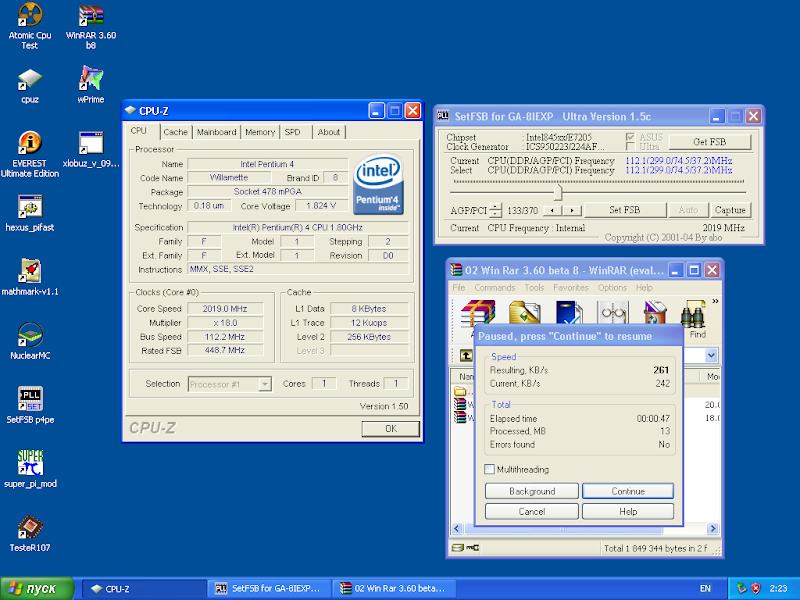Click the FSB frequency slider thumb in SetFSB

tap(558, 192)
